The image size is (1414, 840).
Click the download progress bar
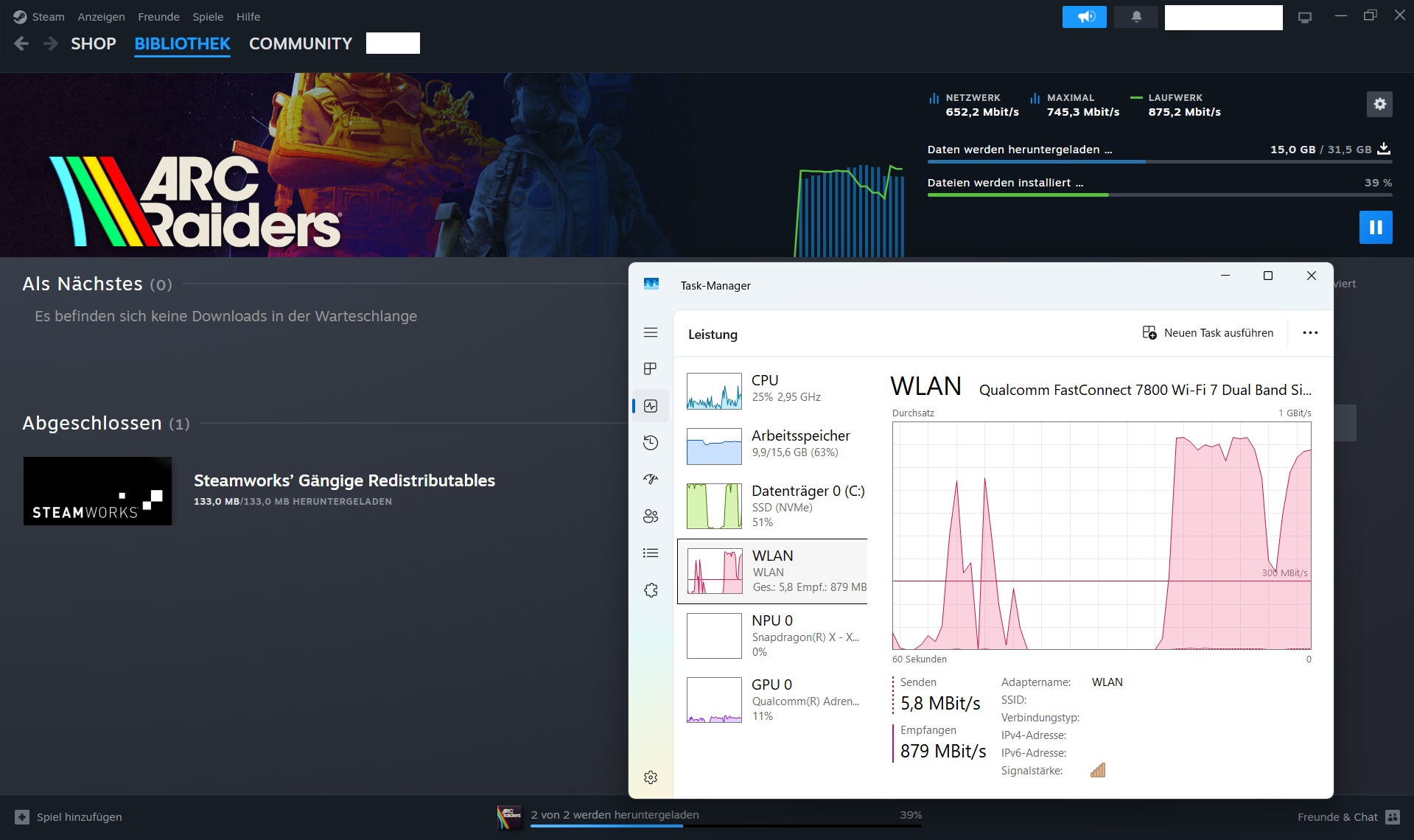click(1159, 161)
